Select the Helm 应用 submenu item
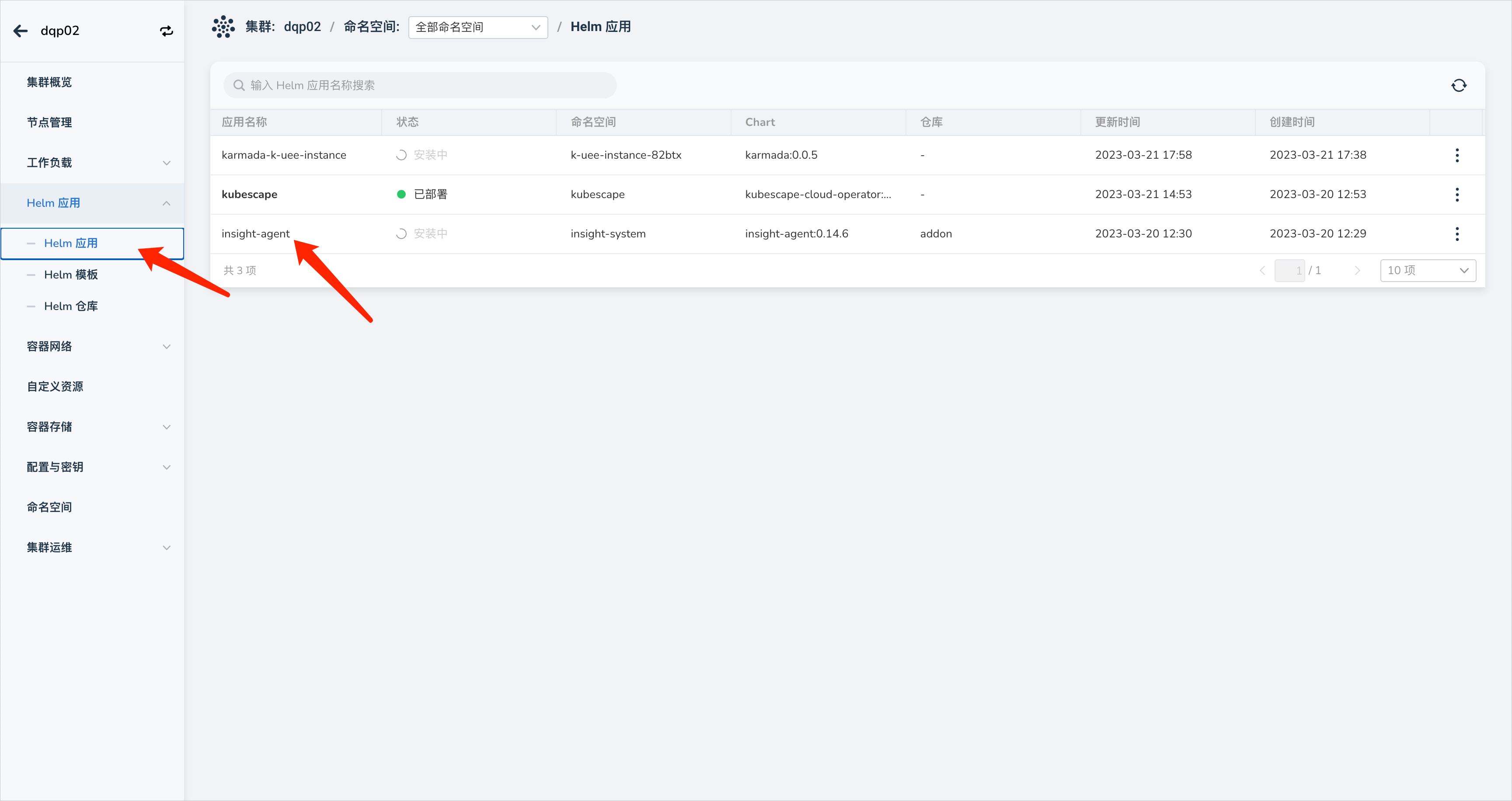Viewport: 1512px width, 801px height. coord(93,244)
